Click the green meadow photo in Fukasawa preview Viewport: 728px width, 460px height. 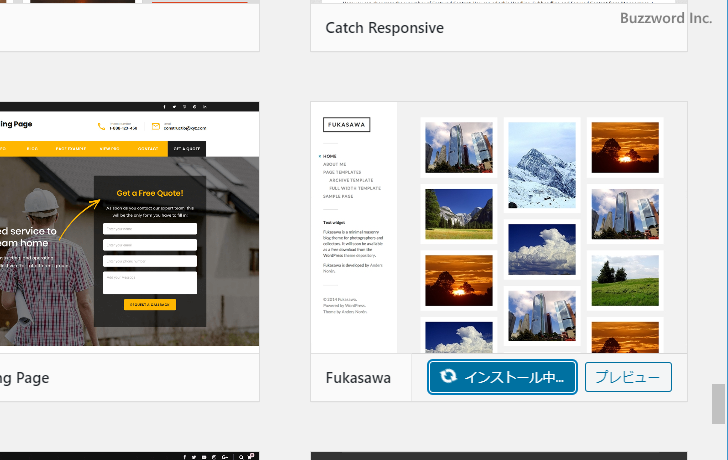click(x=625, y=279)
